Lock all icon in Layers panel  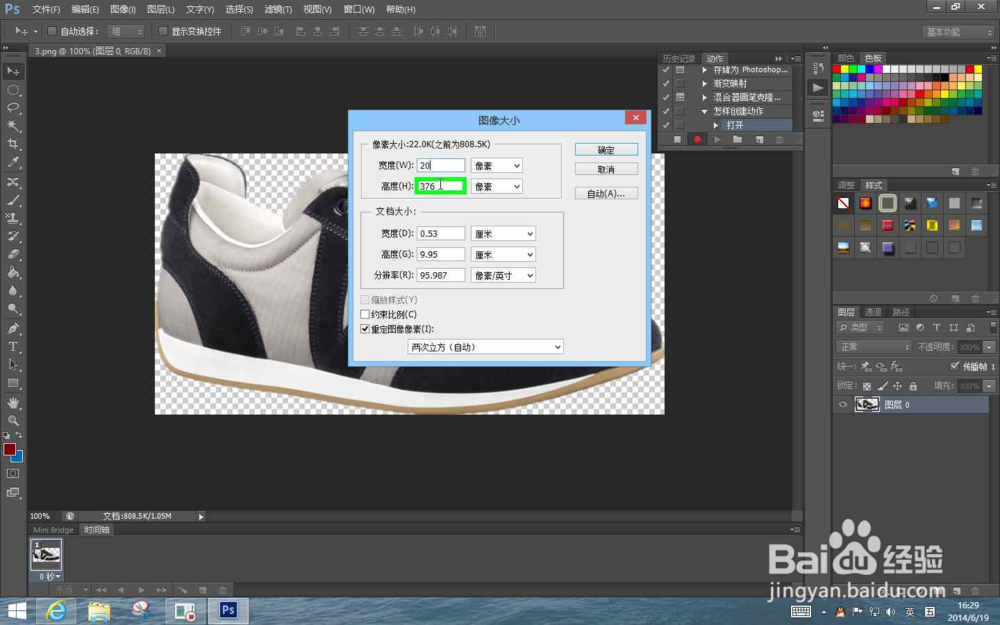coord(913,386)
